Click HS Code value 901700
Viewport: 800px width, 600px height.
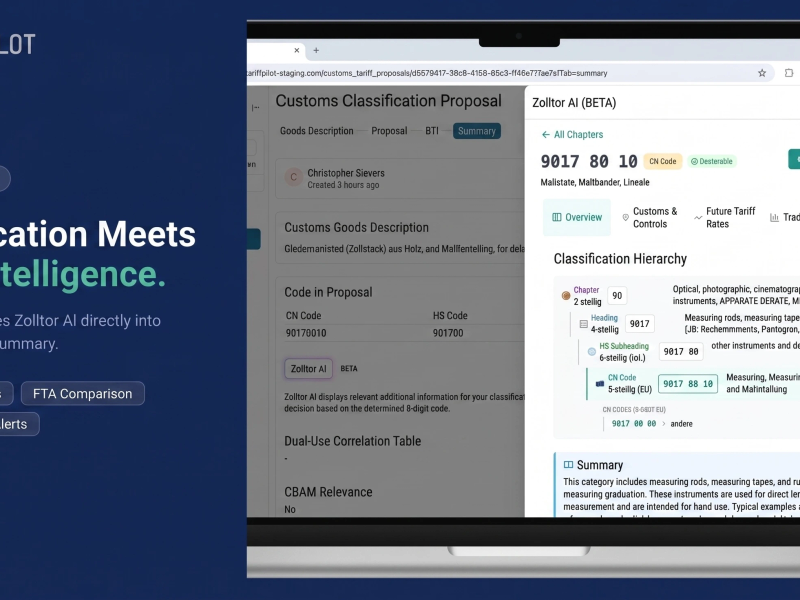point(448,333)
